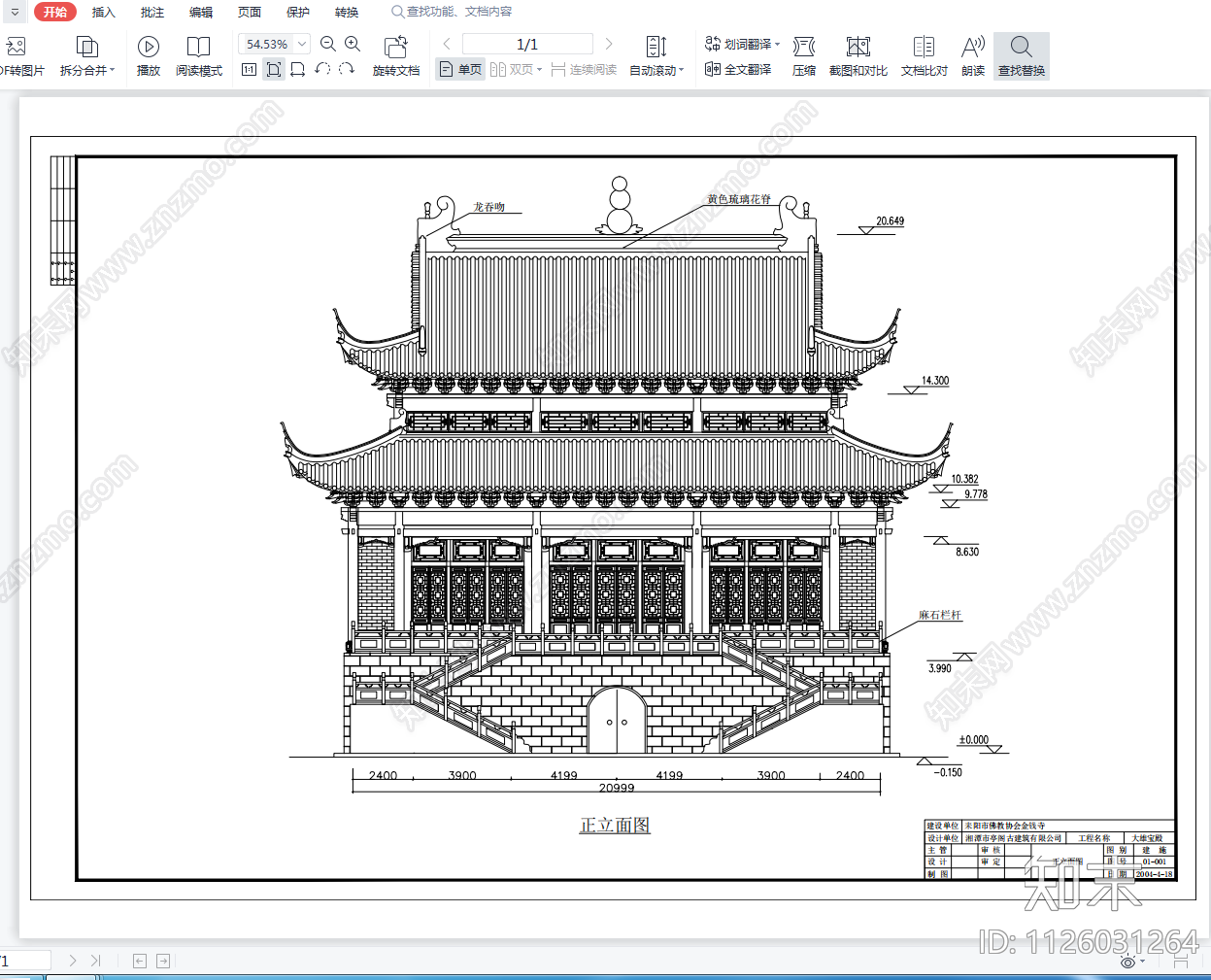This screenshot has height=980, width=1211.
Task: Open the 截图和对比 screenshot compare tool
Action: click(857, 55)
